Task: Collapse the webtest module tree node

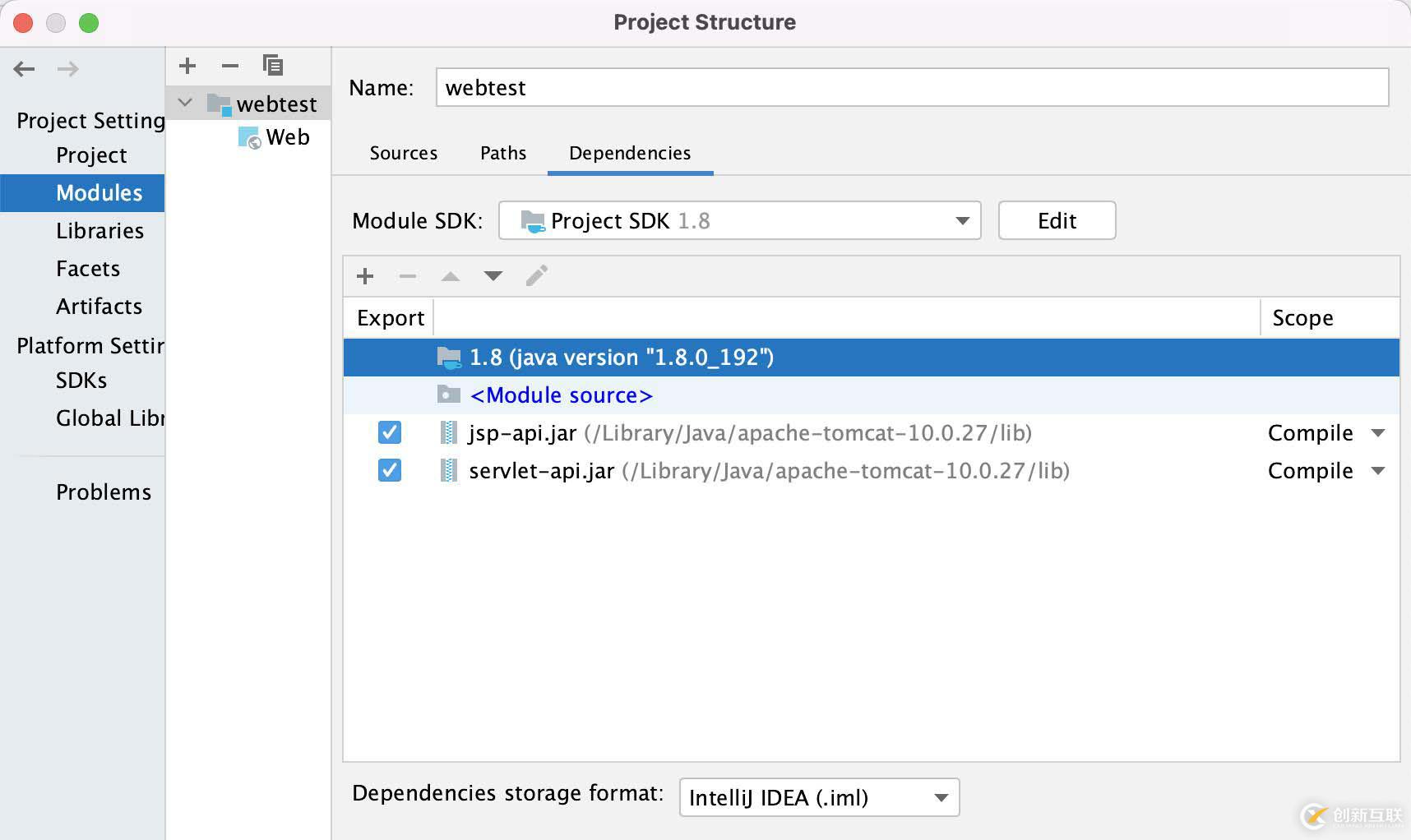Action: click(186, 104)
